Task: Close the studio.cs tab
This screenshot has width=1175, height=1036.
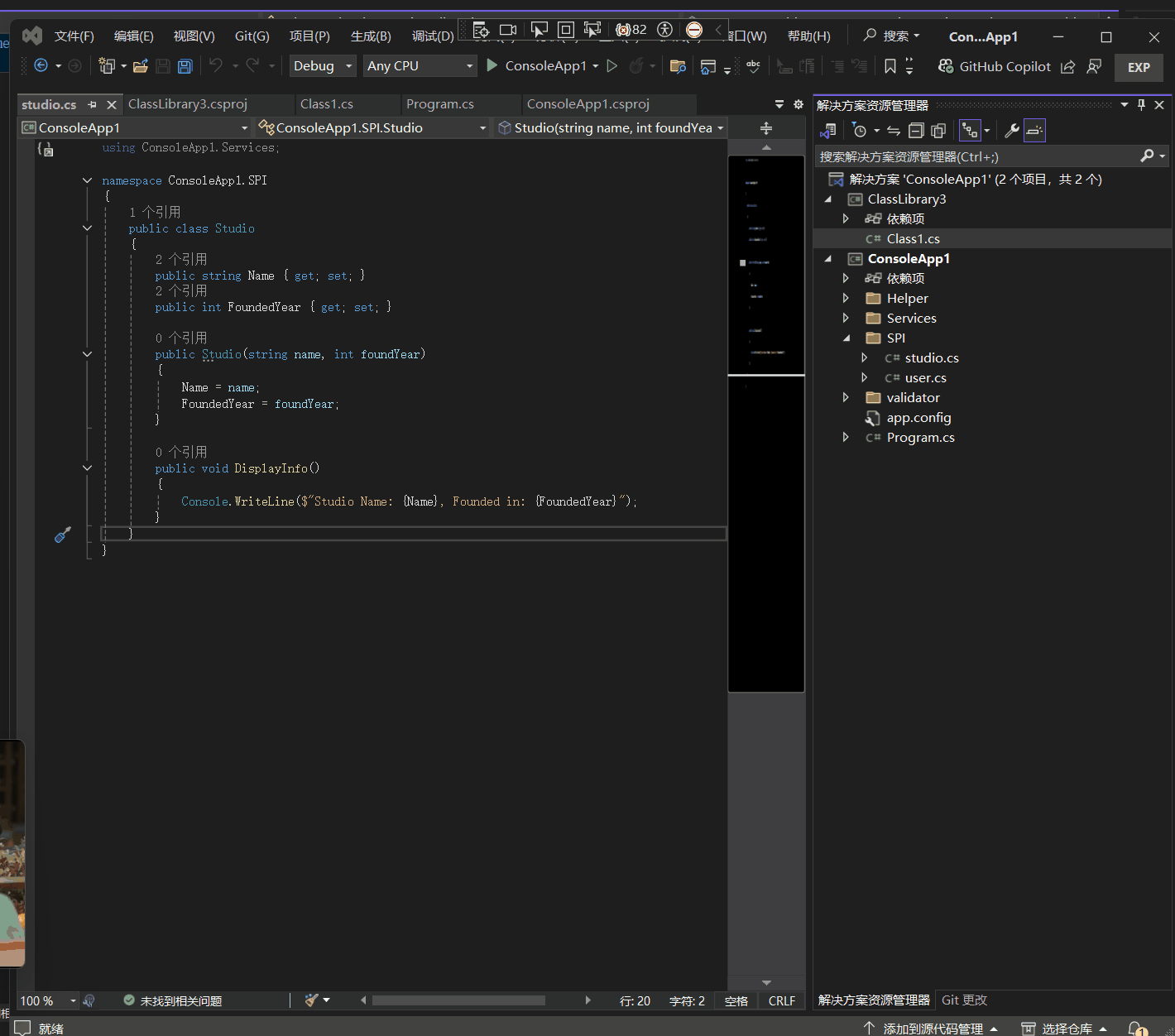Action: [112, 104]
